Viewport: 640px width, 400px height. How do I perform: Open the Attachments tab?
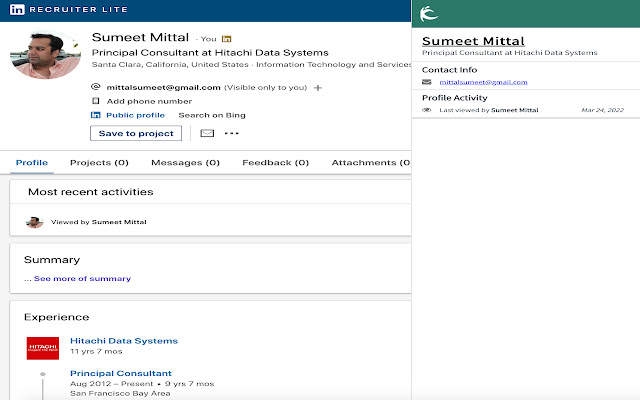click(x=371, y=162)
